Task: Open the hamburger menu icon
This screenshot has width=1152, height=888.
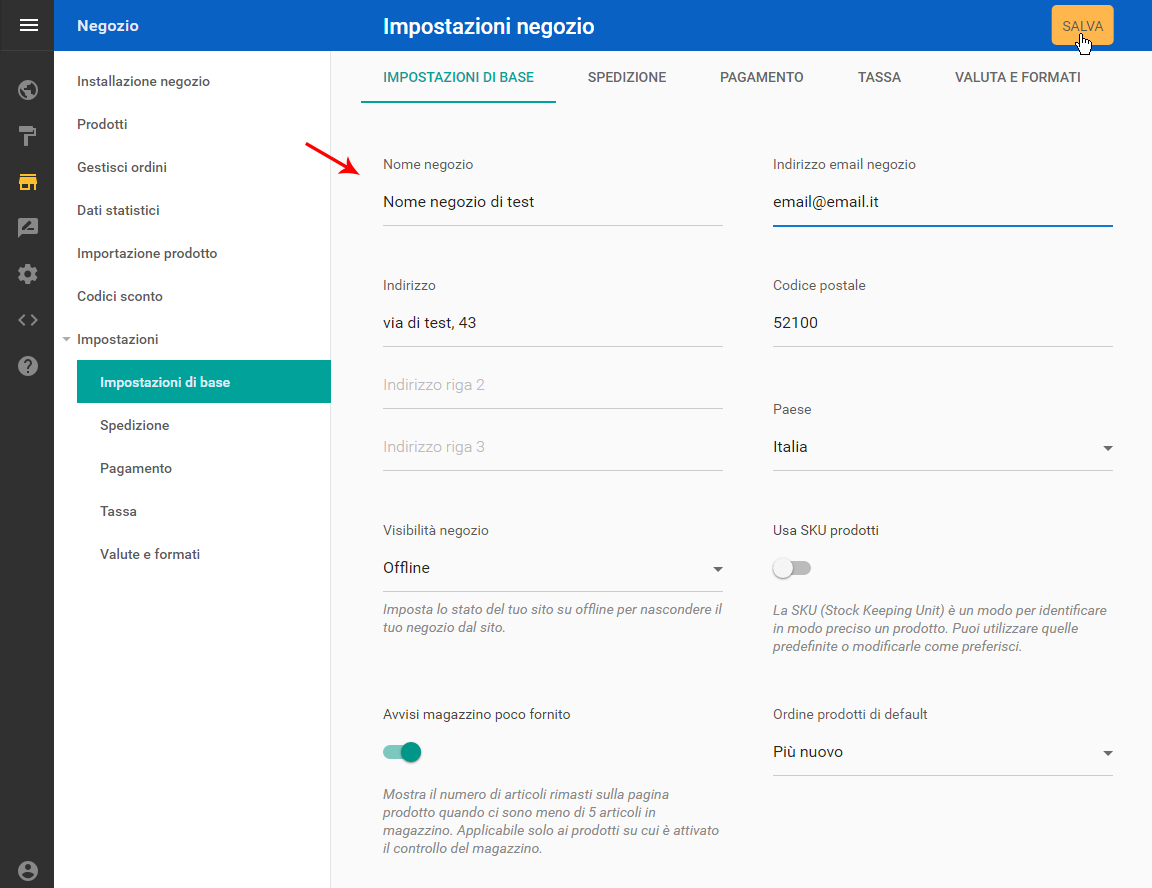Action: pos(28,26)
